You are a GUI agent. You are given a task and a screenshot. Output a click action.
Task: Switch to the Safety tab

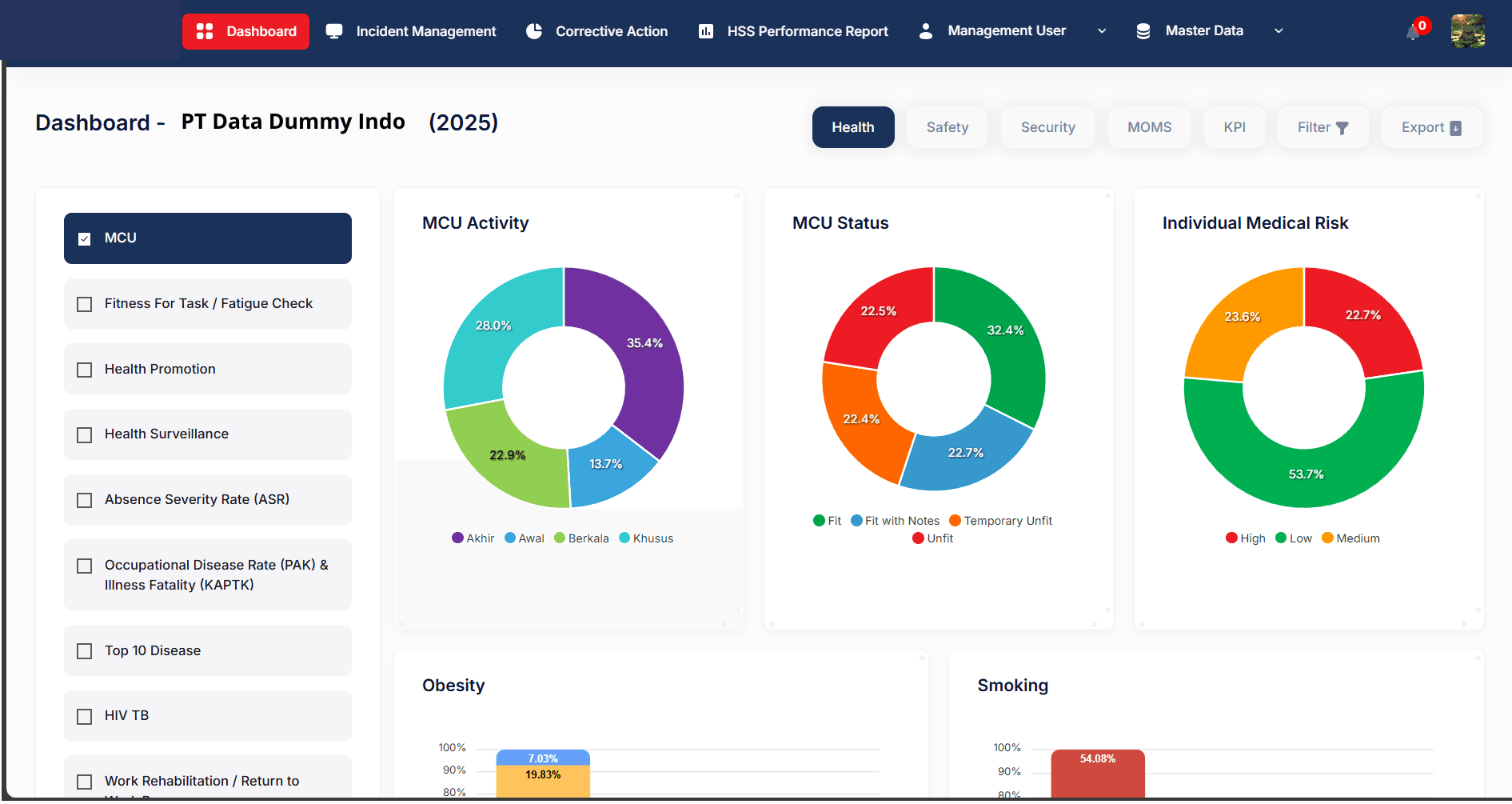947,127
